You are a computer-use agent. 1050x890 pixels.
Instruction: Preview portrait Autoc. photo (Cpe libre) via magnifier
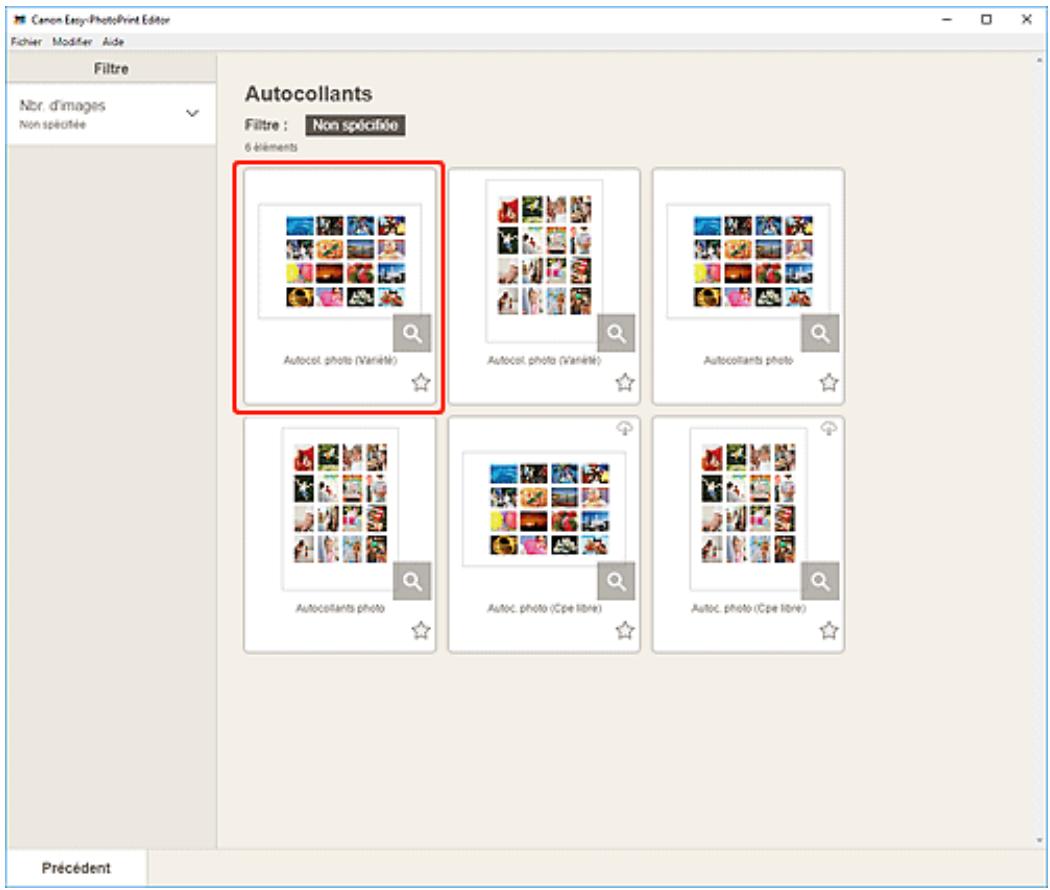(820, 581)
